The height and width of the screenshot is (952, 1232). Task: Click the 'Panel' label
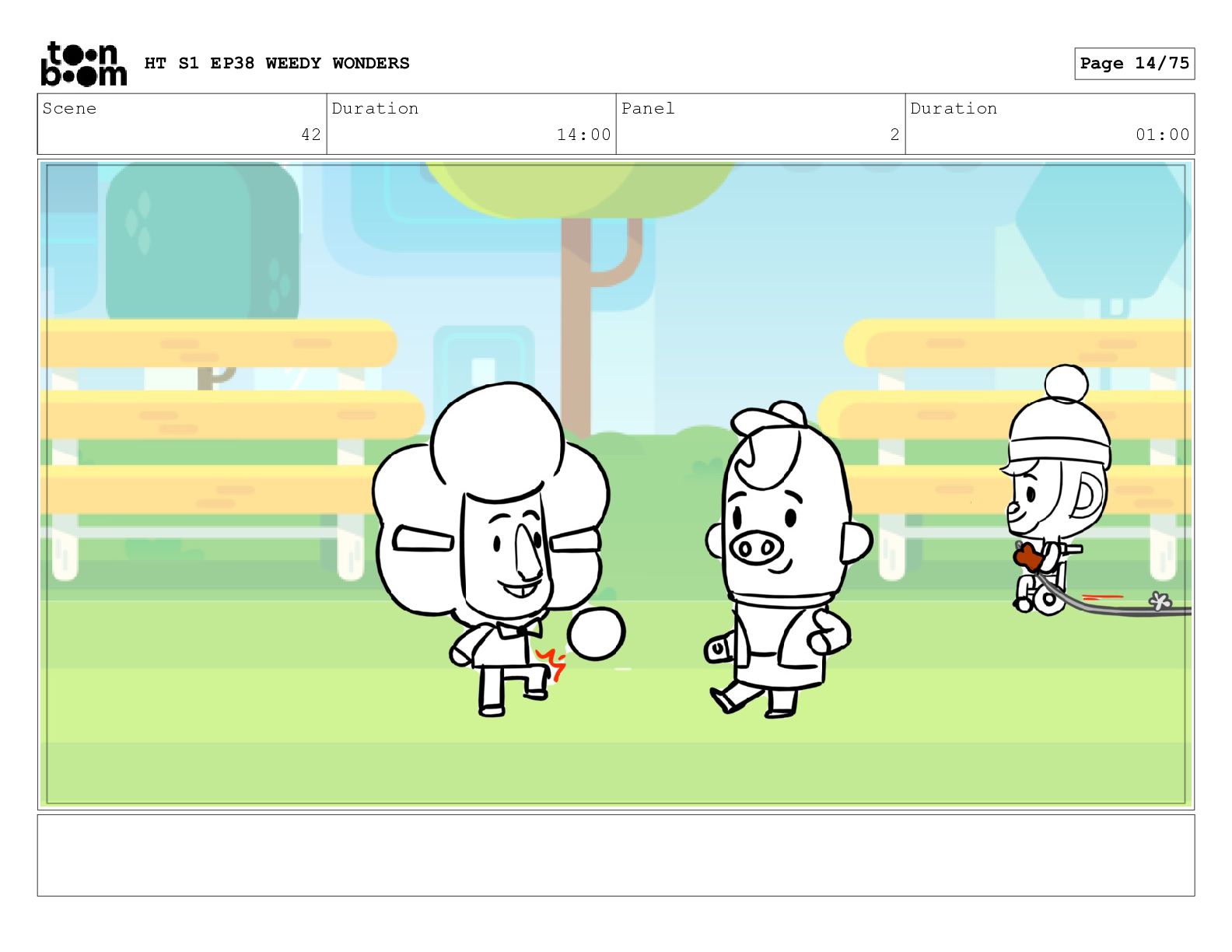pos(648,108)
